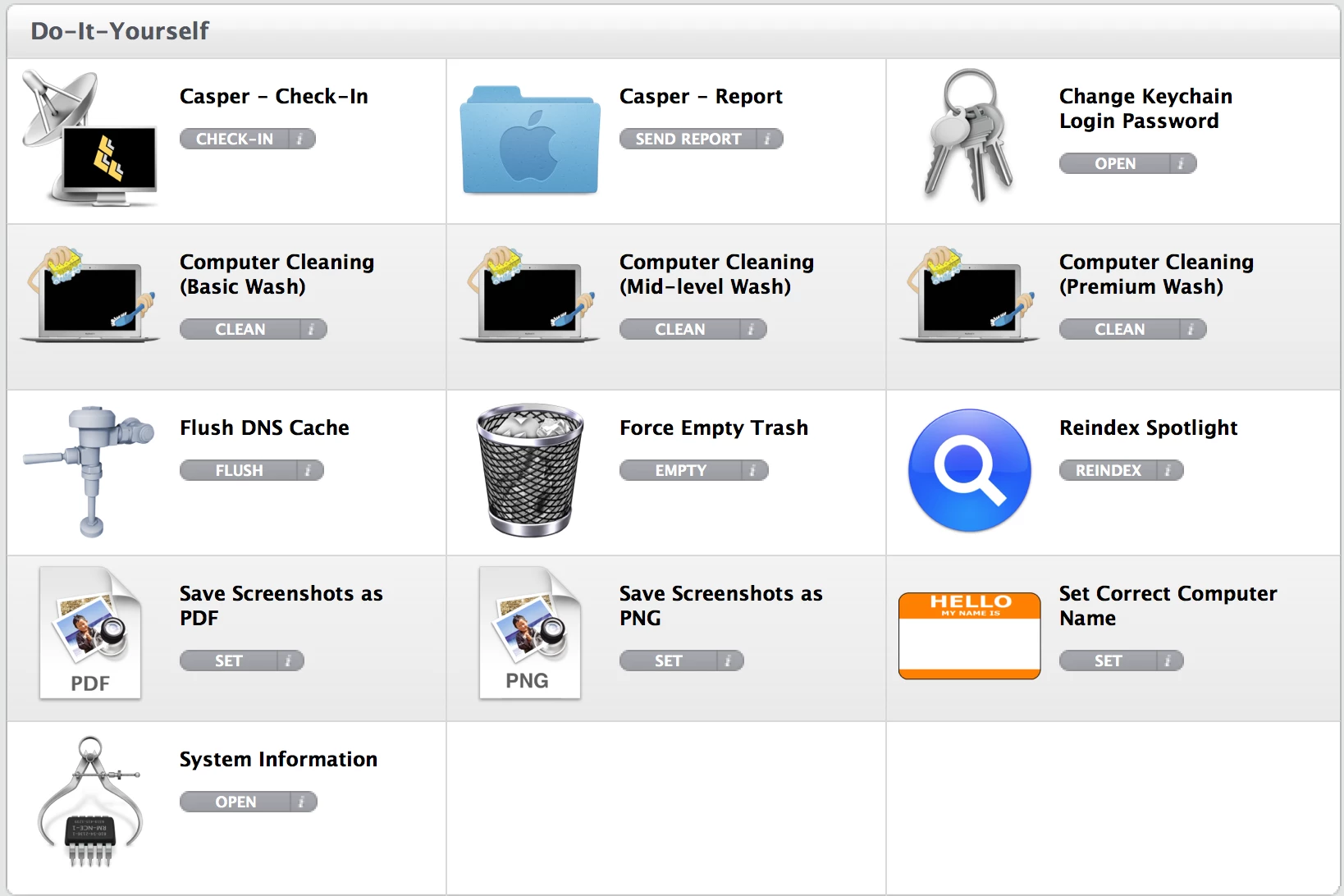Show info for Casper Report
Image resolution: width=1344 pixels, height=896 pixels.
click(x=768, y=139)
